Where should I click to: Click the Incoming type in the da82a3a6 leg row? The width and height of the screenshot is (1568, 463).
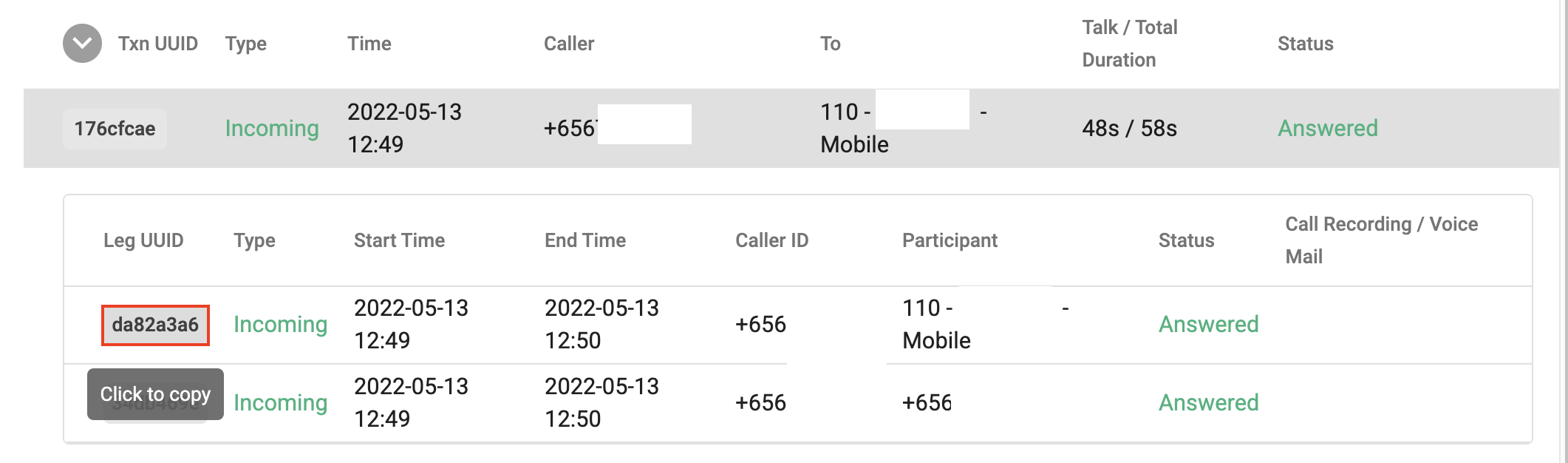[281, 325]
